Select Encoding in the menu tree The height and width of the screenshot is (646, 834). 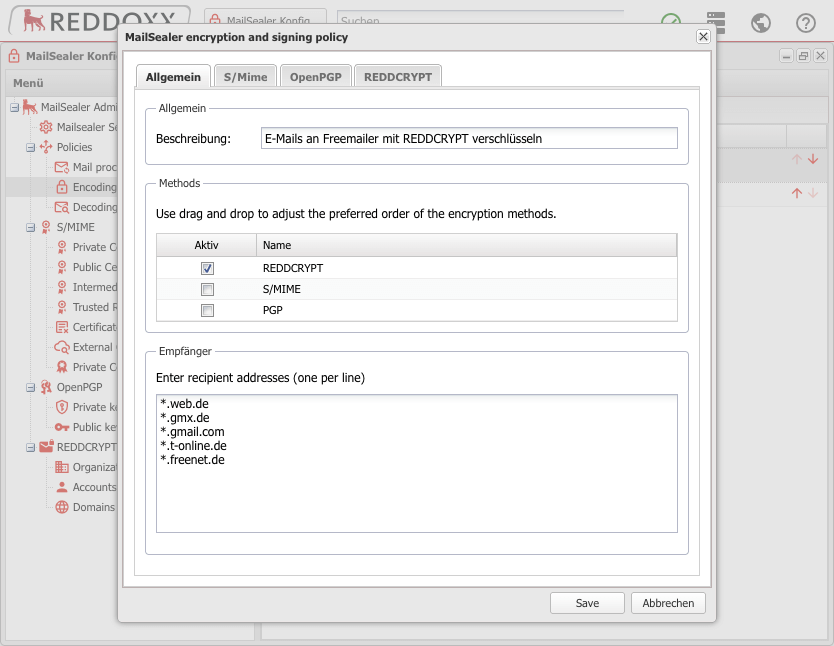click(94, 187)
